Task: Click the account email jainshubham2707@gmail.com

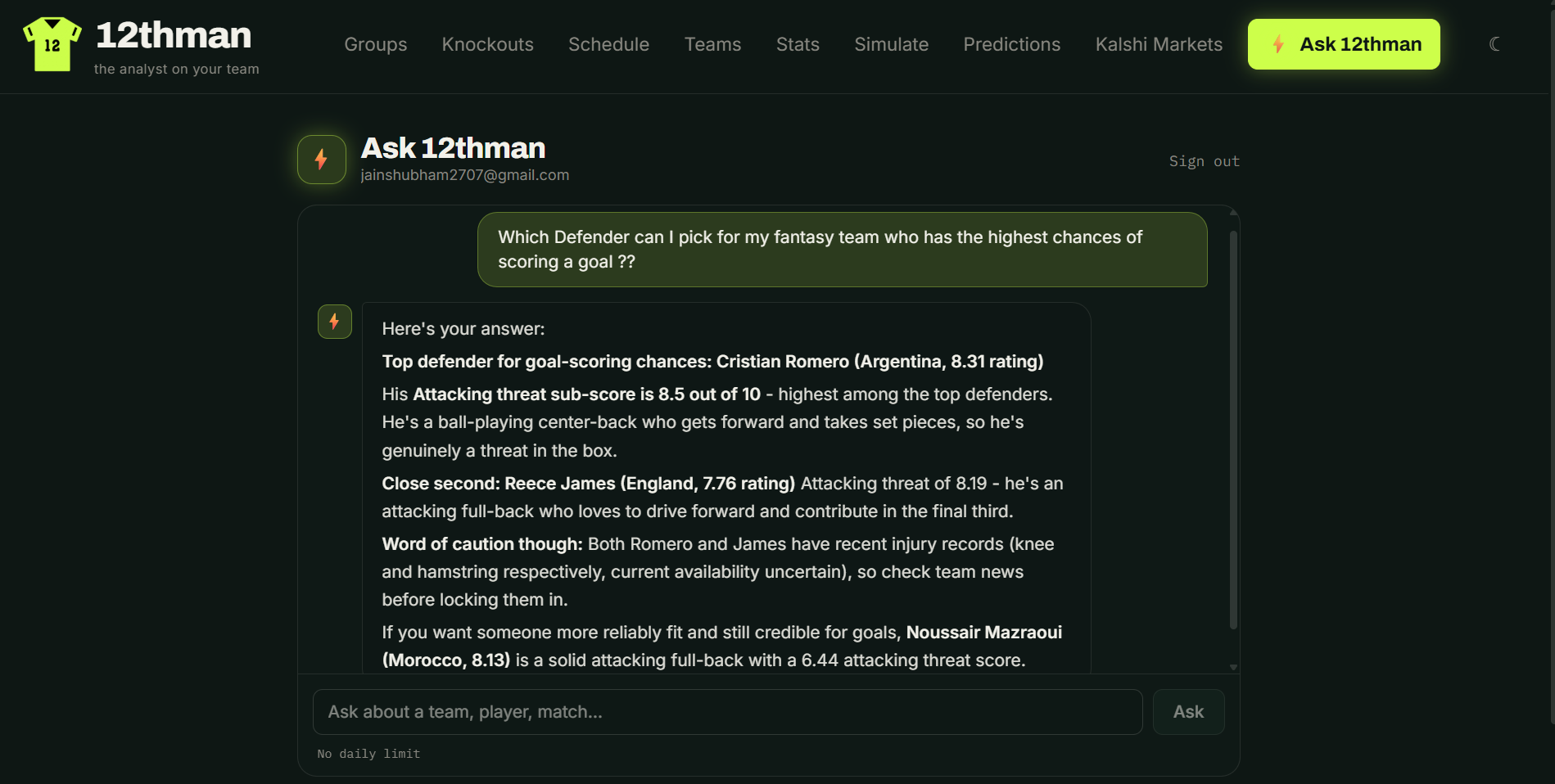Action: [x=465, y=175]
